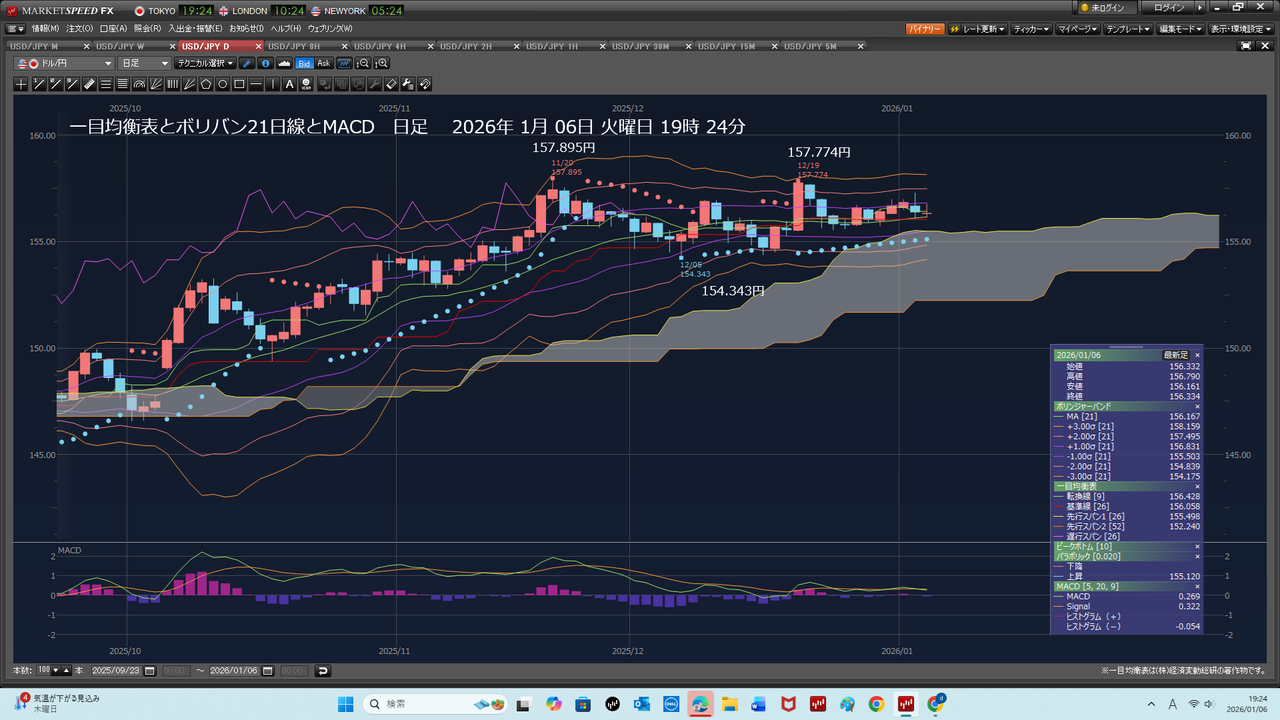The width and height of the screenshot is (1280, 720).
Task: Click the ログイン button
Action: [1169, 8]
